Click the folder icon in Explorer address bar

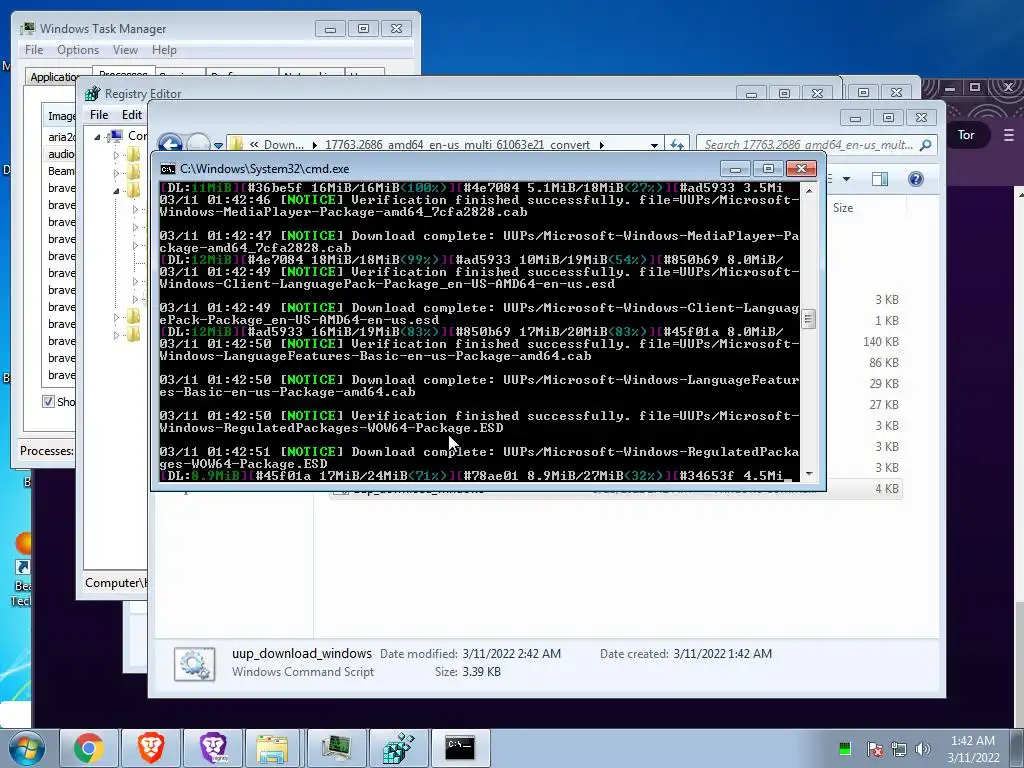pyautogui.click(x=236, y=144)
